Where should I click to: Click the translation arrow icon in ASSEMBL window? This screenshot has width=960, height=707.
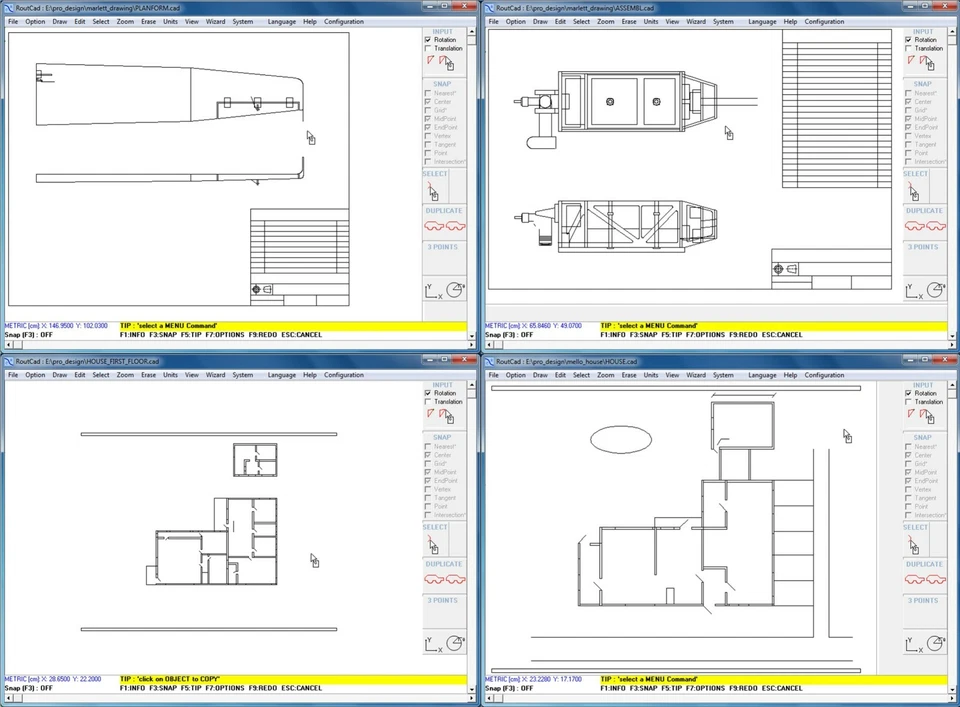pos(922,59)
